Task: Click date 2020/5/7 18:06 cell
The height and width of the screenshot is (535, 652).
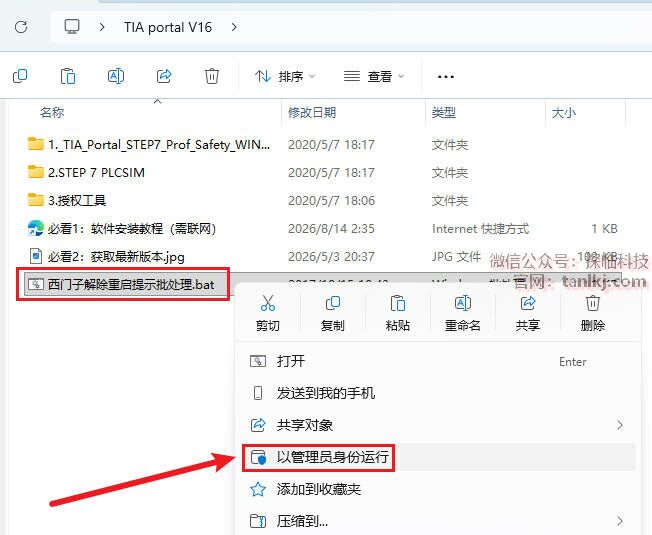Action: click(331, 201)
